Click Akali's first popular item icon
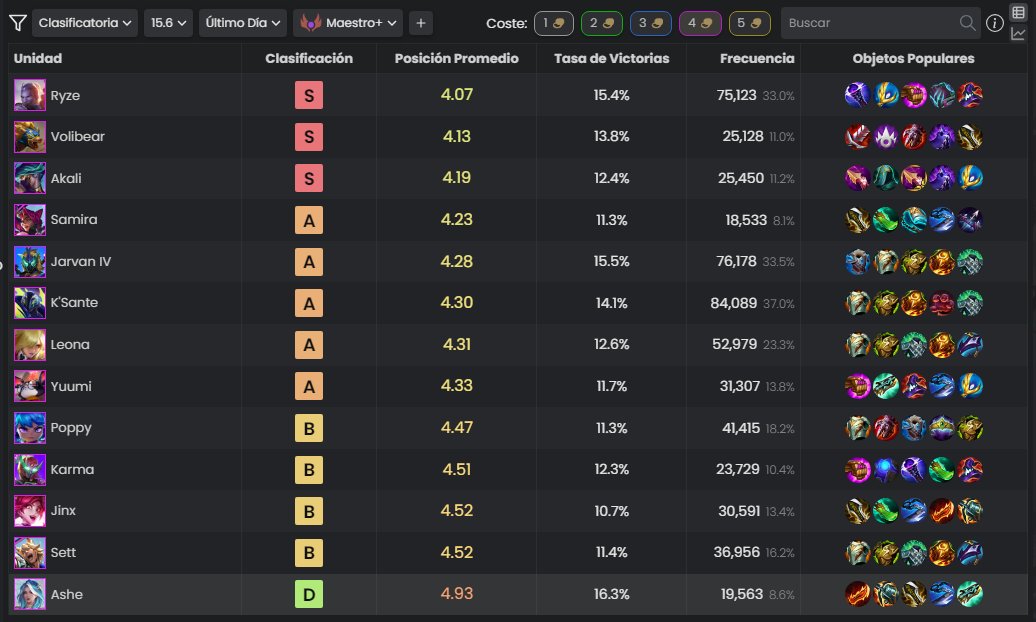Image resolution: width=1036 pixels, height=622 pixels. (857, 178)
